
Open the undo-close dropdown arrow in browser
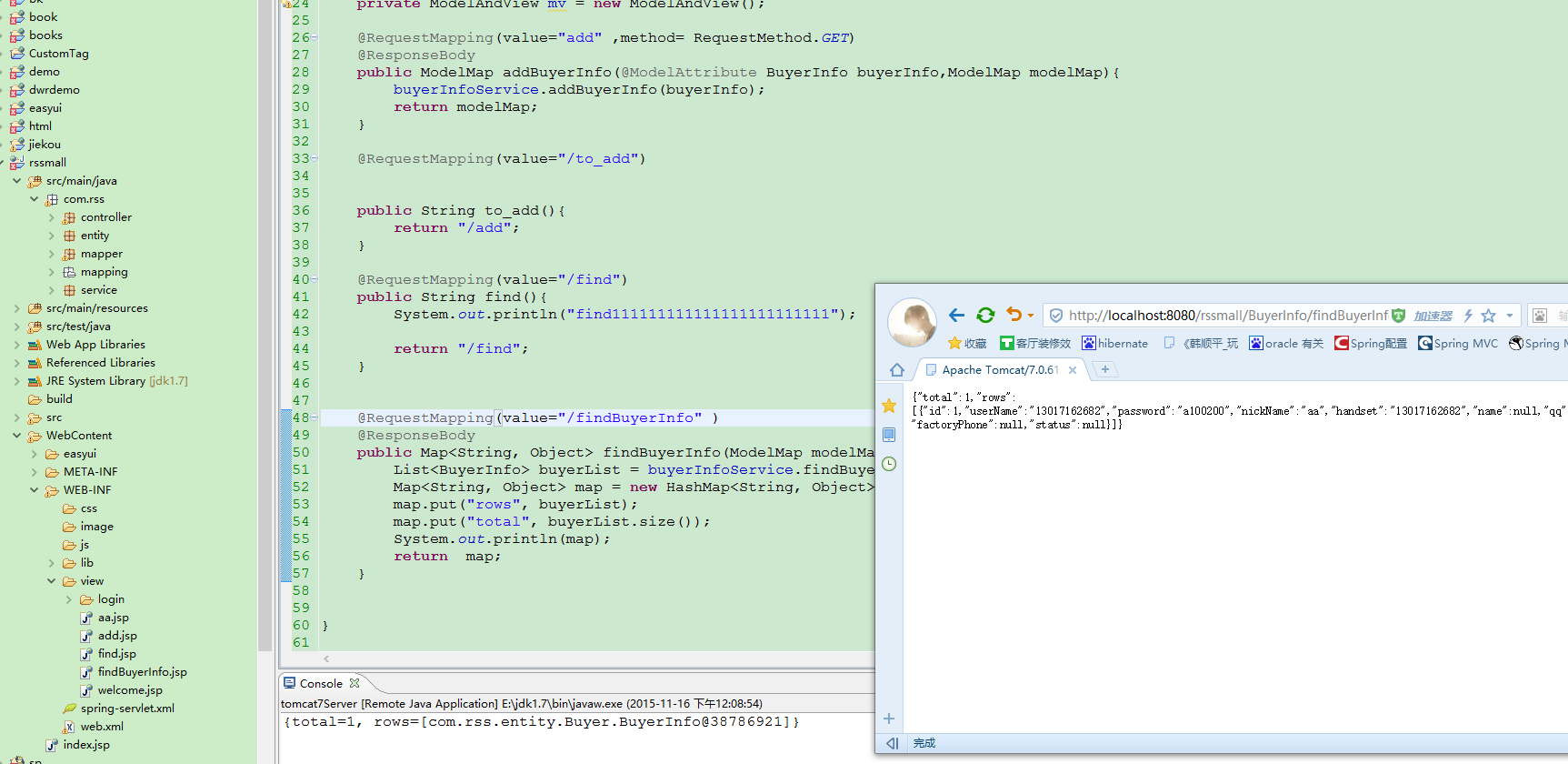tap(1031, 317)
